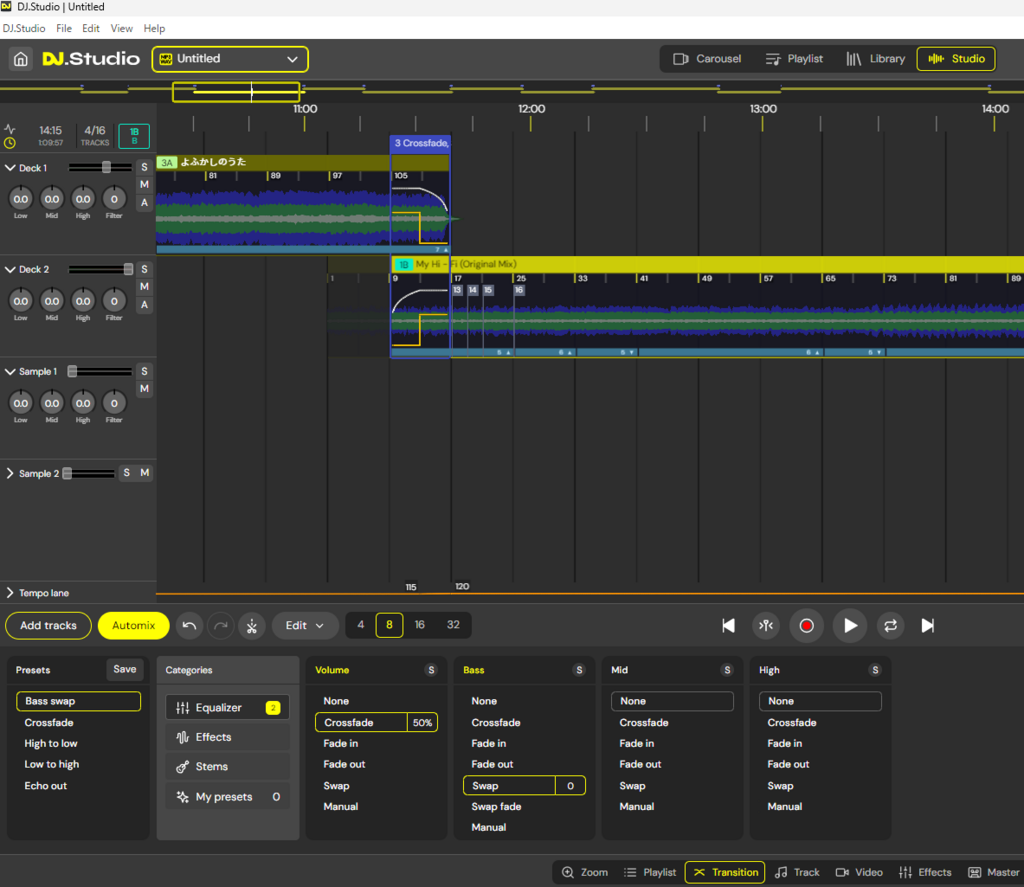1024x887 pixels.
Task: Select the 3 Crossfade transition marker
Action: [420, 143]
